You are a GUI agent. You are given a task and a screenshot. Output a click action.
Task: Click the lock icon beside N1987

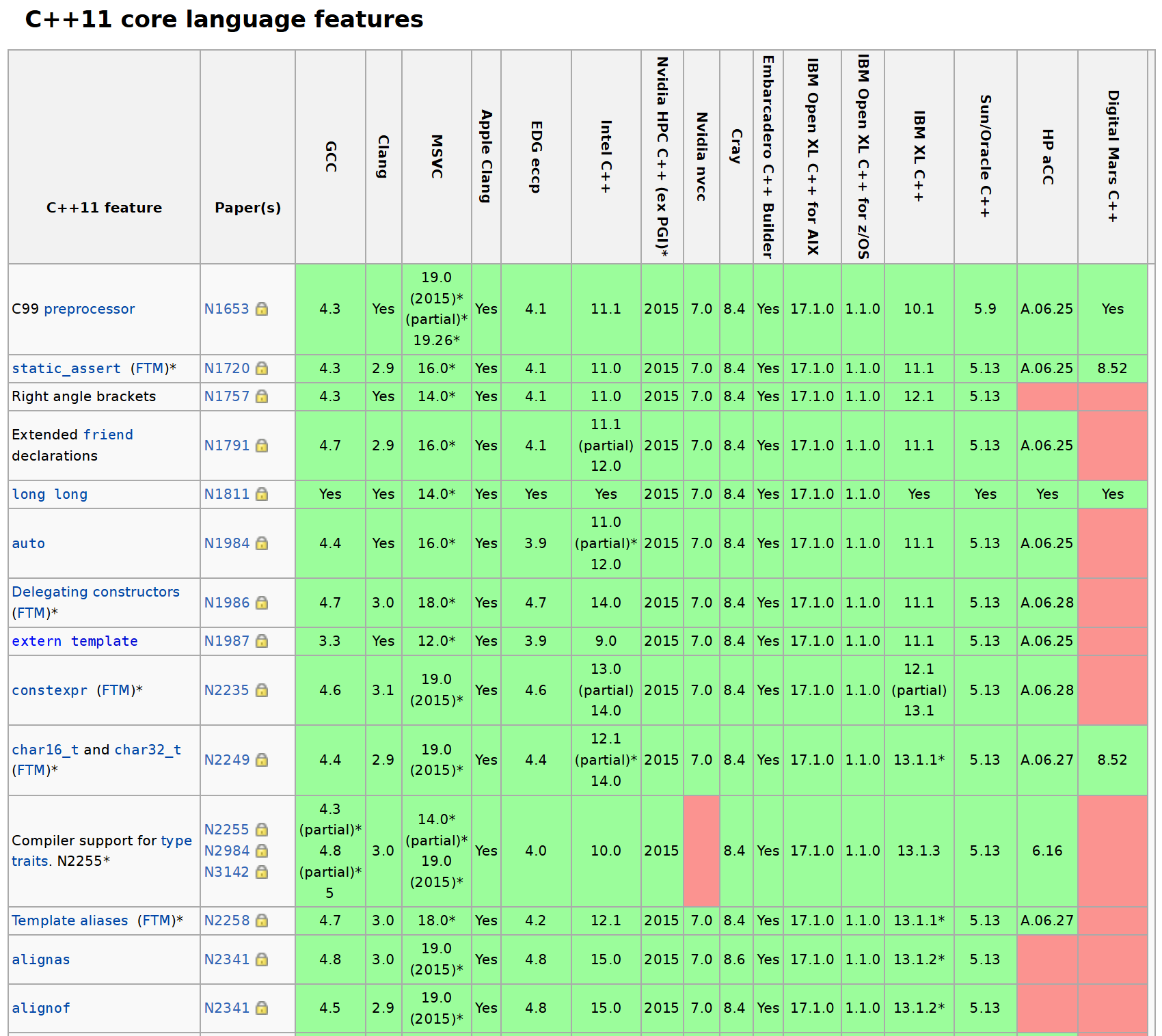pos(262,641)
